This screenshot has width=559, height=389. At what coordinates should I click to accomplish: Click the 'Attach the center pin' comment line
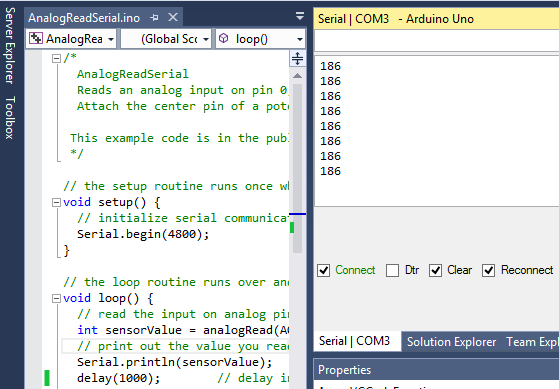point(183,106)
